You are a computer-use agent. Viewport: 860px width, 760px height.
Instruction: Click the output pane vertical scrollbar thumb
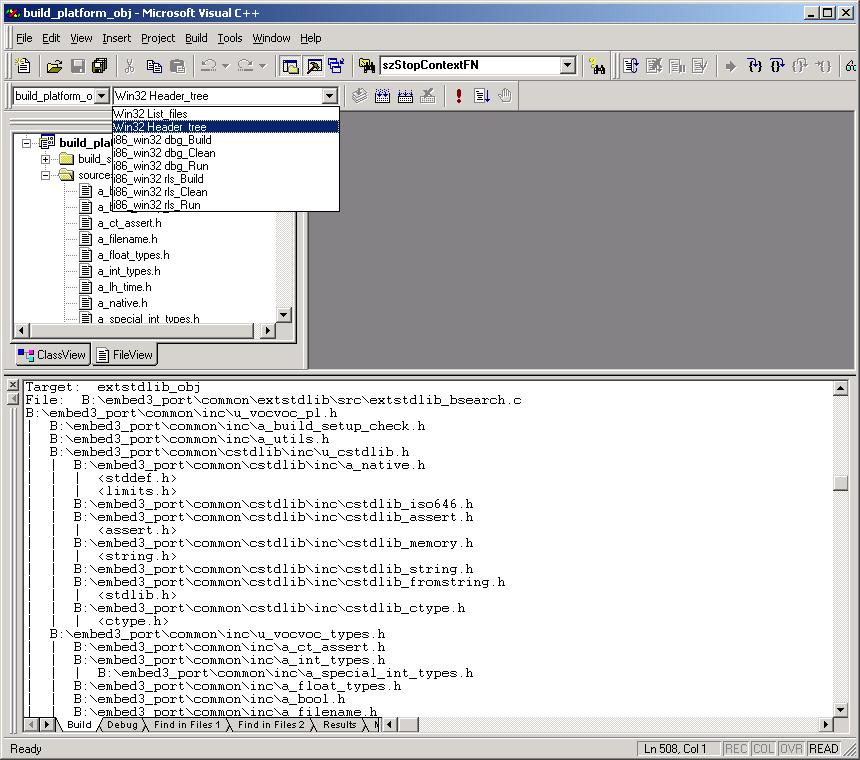pyautogui.click(x=840, y=483)
